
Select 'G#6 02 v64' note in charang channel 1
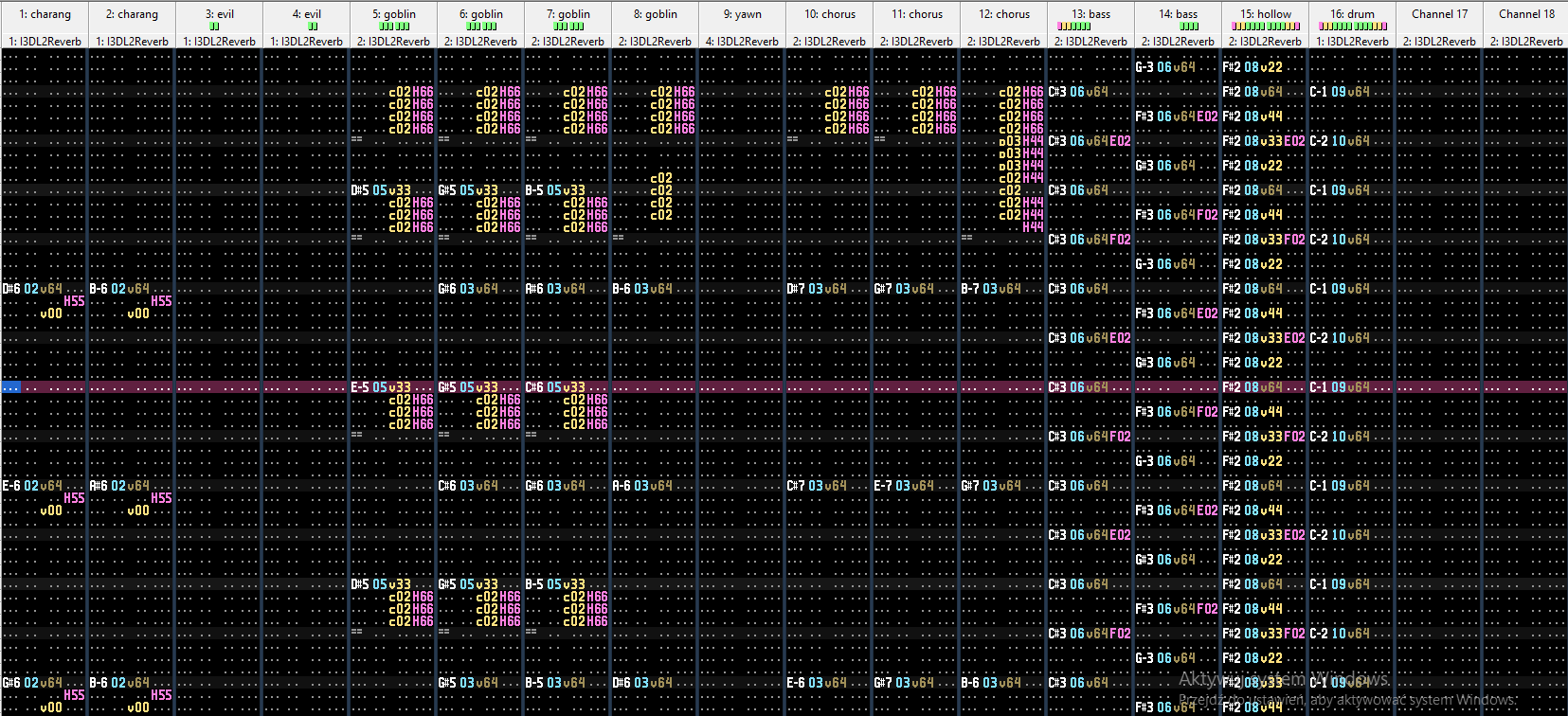coord(32,683)
